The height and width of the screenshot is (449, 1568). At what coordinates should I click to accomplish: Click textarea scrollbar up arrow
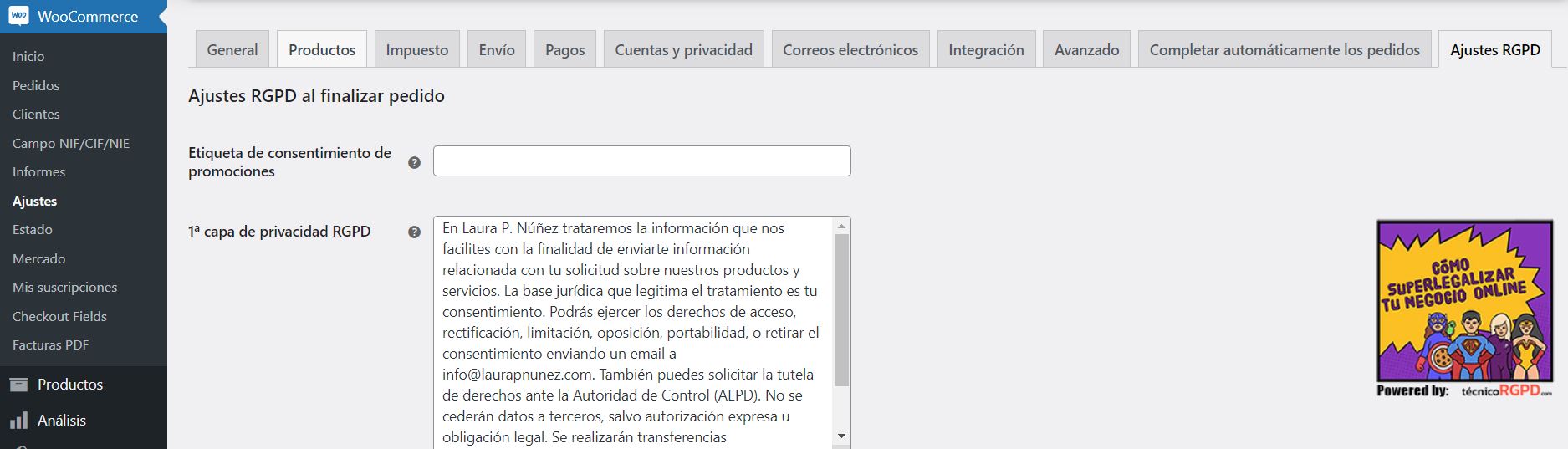pos(841,226)
